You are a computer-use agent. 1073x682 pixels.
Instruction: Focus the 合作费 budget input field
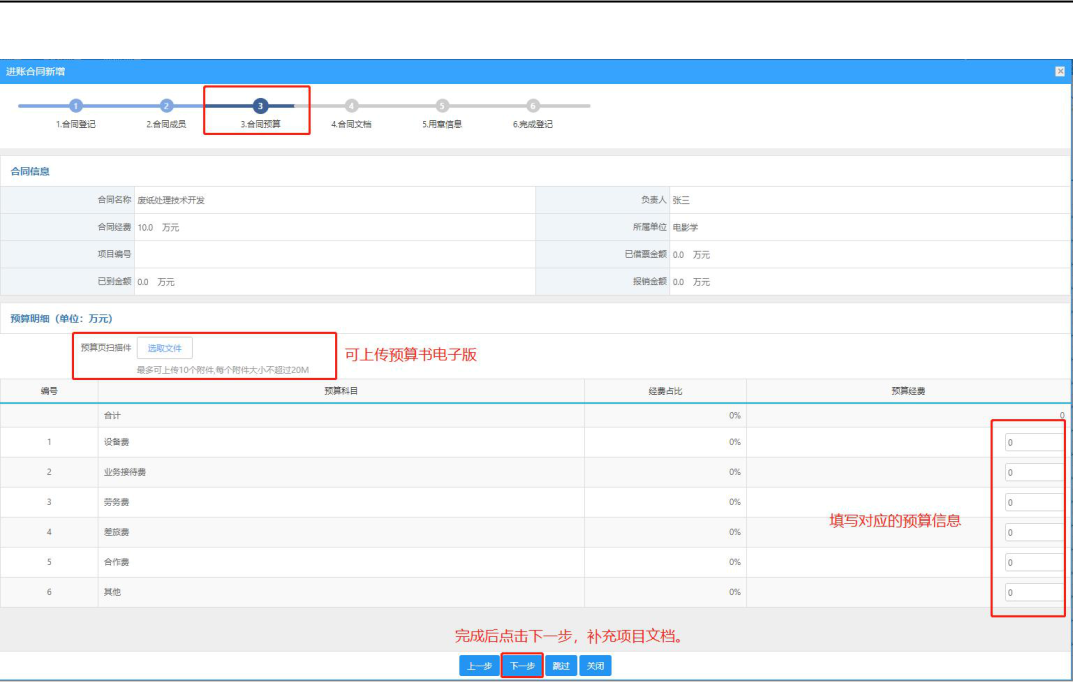pyautogui.click(x=1035, y=563)
